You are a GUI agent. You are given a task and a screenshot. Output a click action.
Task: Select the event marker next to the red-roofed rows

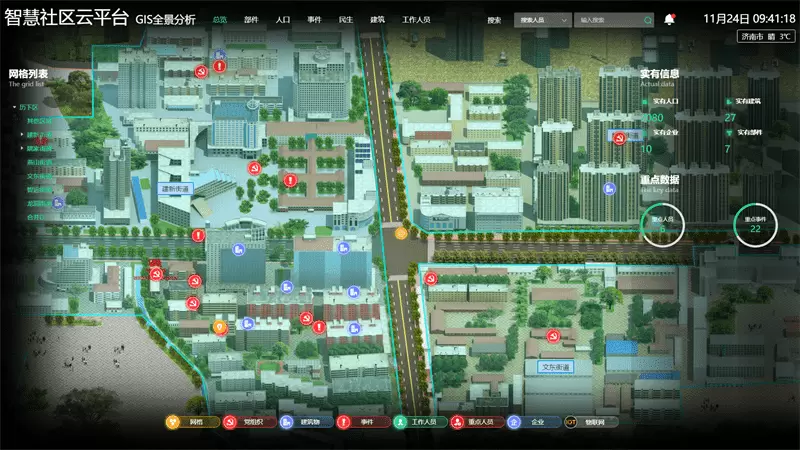pyautogui.click(x=319, y=327)
